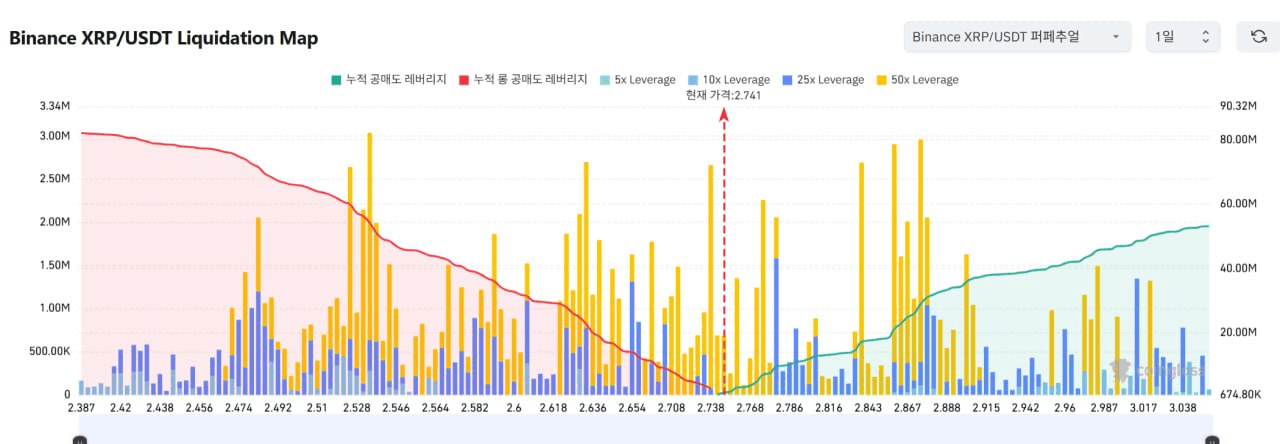The height and width of the screenshot is (444, 1280).
Task: Toggle the 10x Leverage legend entry
Action: [x=728, y=79]
